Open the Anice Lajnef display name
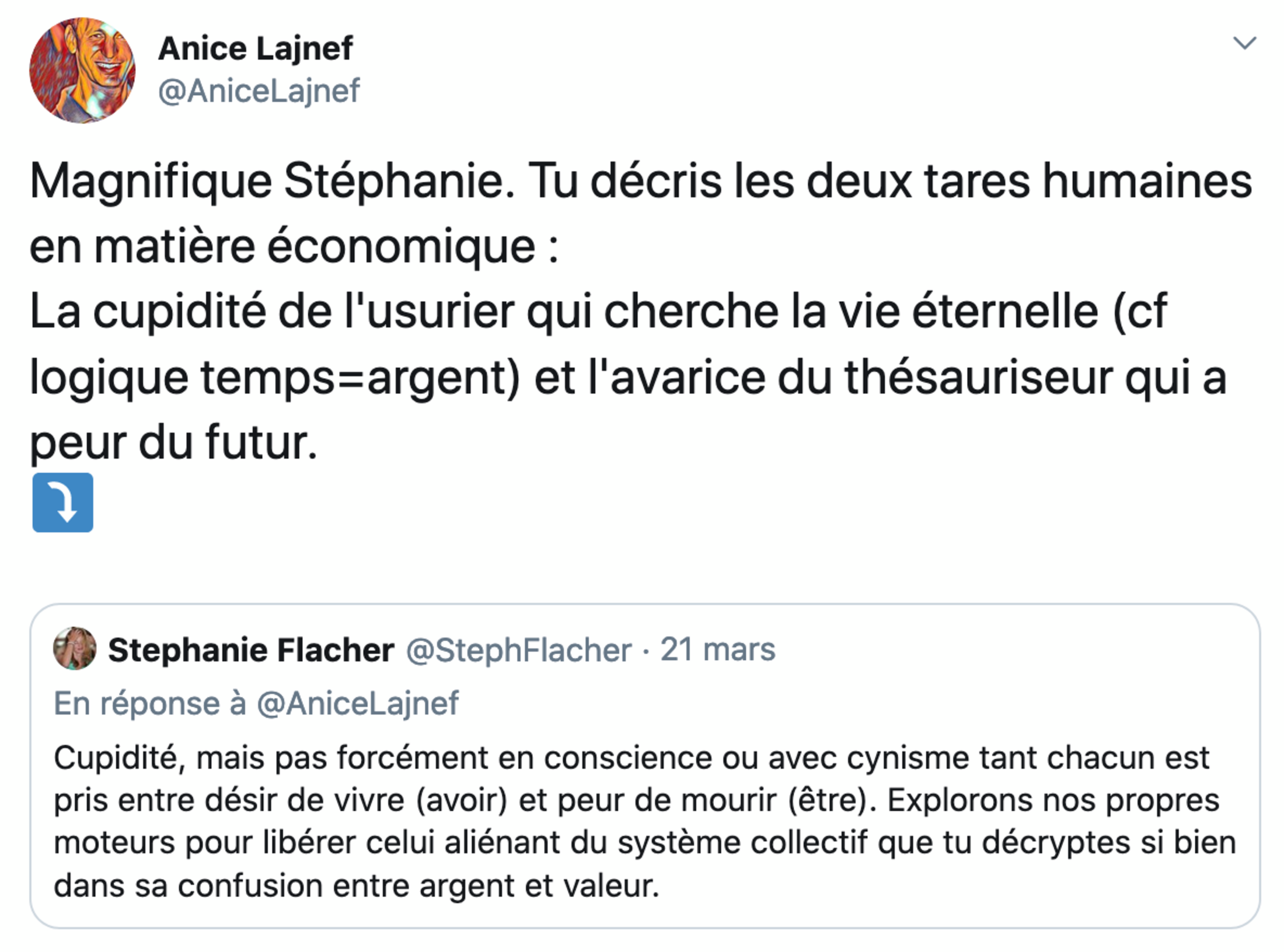Viewport: 1284px width, 952px height. click(x=255, y=48)
